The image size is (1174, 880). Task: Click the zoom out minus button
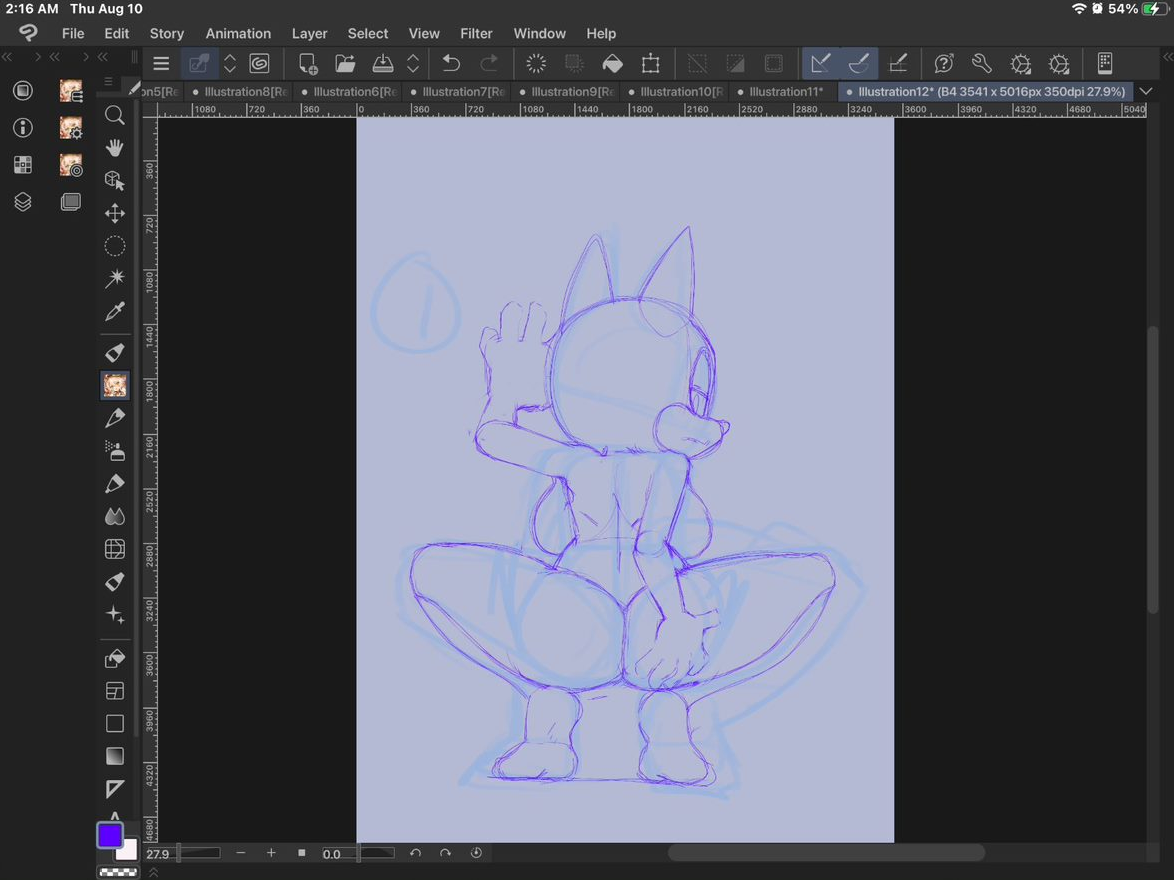pos(241,853)
